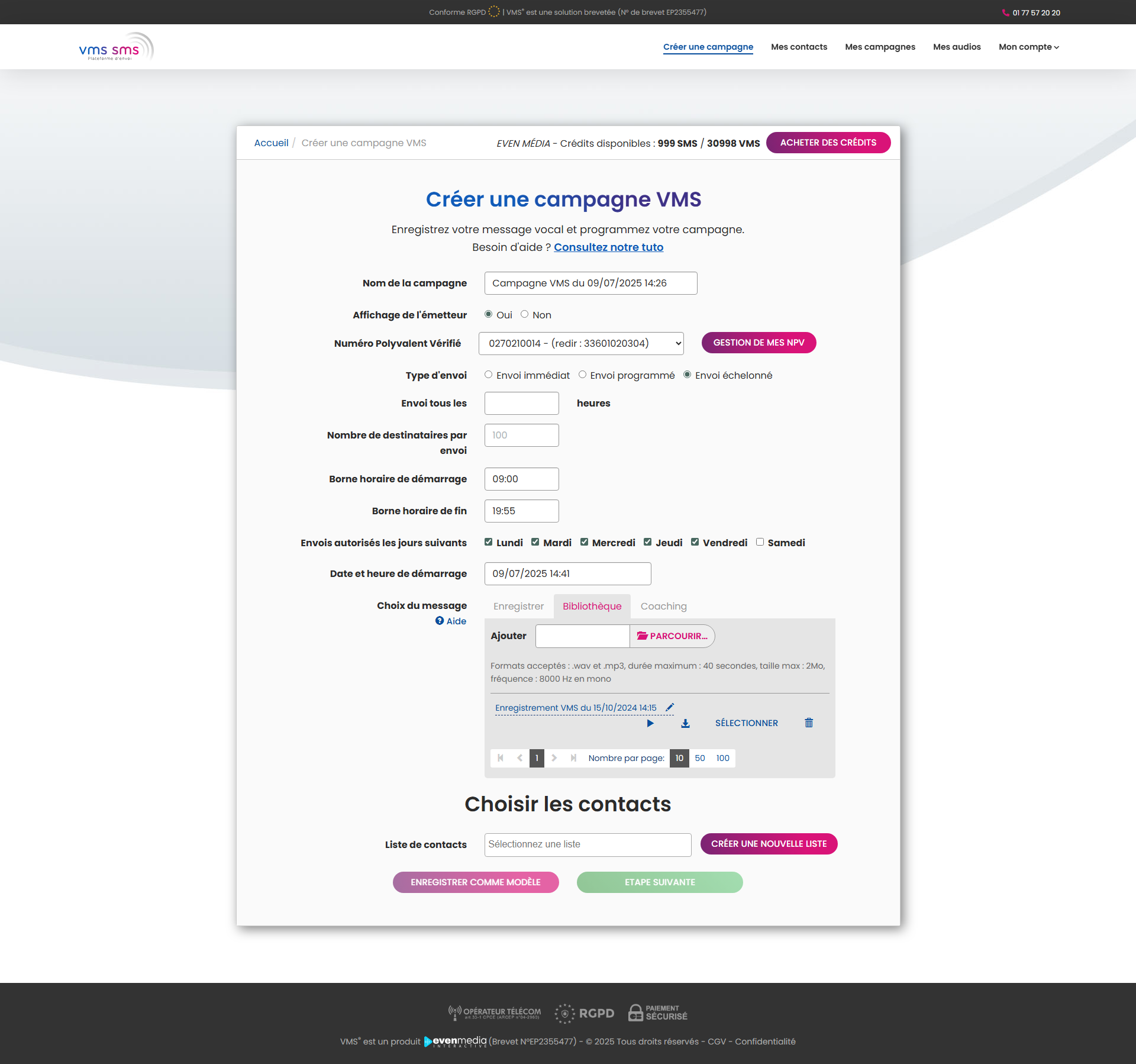The height and width of the screenshot is (1064, 1136).
Task: Edit recording name with pencil icon
Action: (x=670, y=707)
